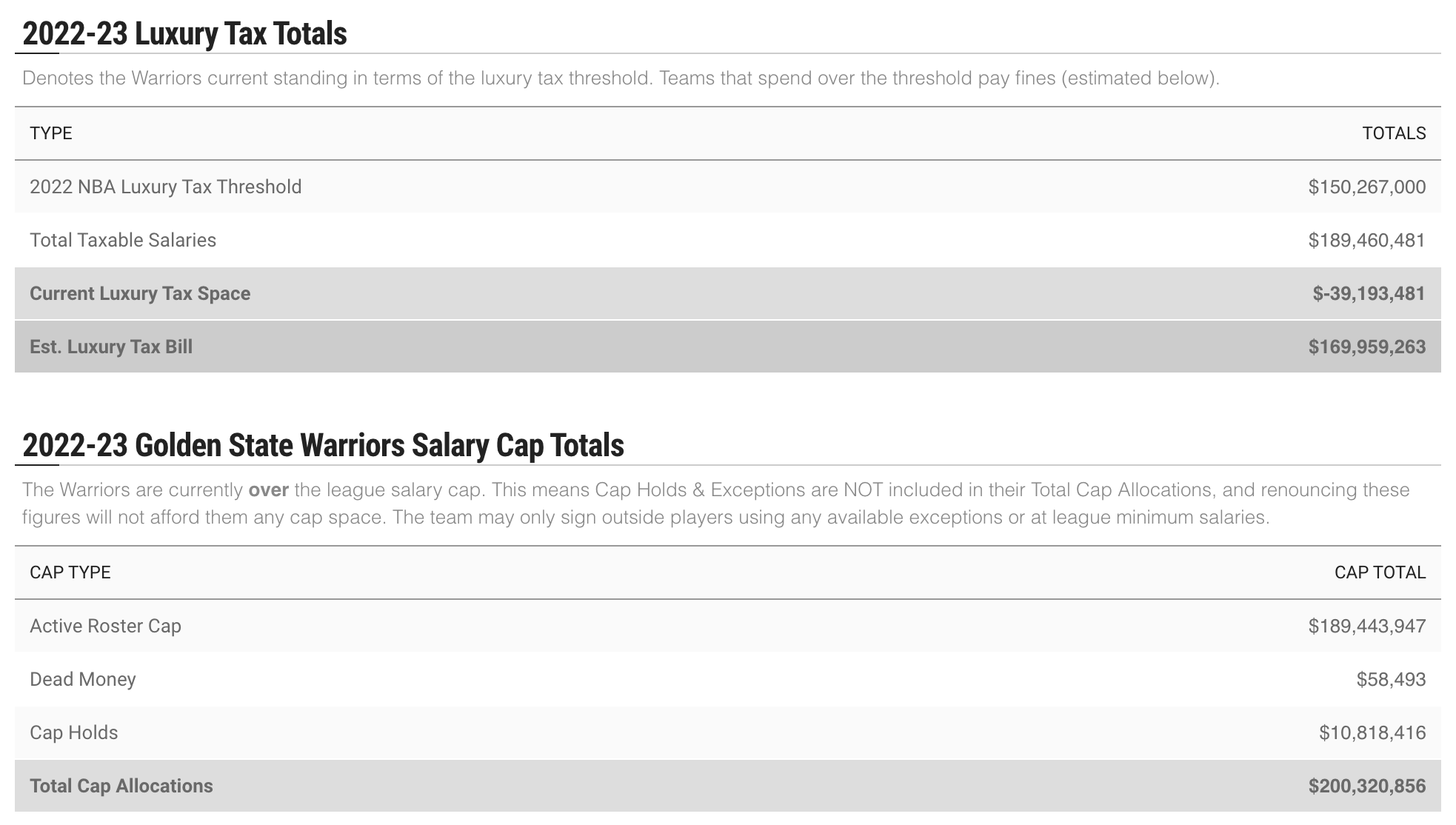Click the CAP TYPE column header
The width and height of the screenshot is (1456, 825).
70,572
